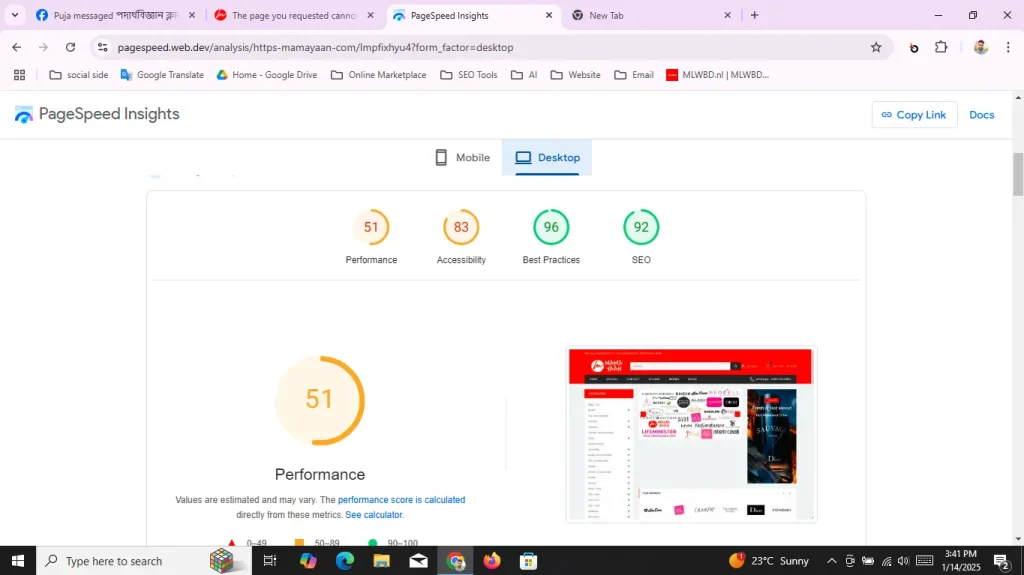Open Firefox from the taskbar
Screen dimensions: 1024x575
[491, 561]
